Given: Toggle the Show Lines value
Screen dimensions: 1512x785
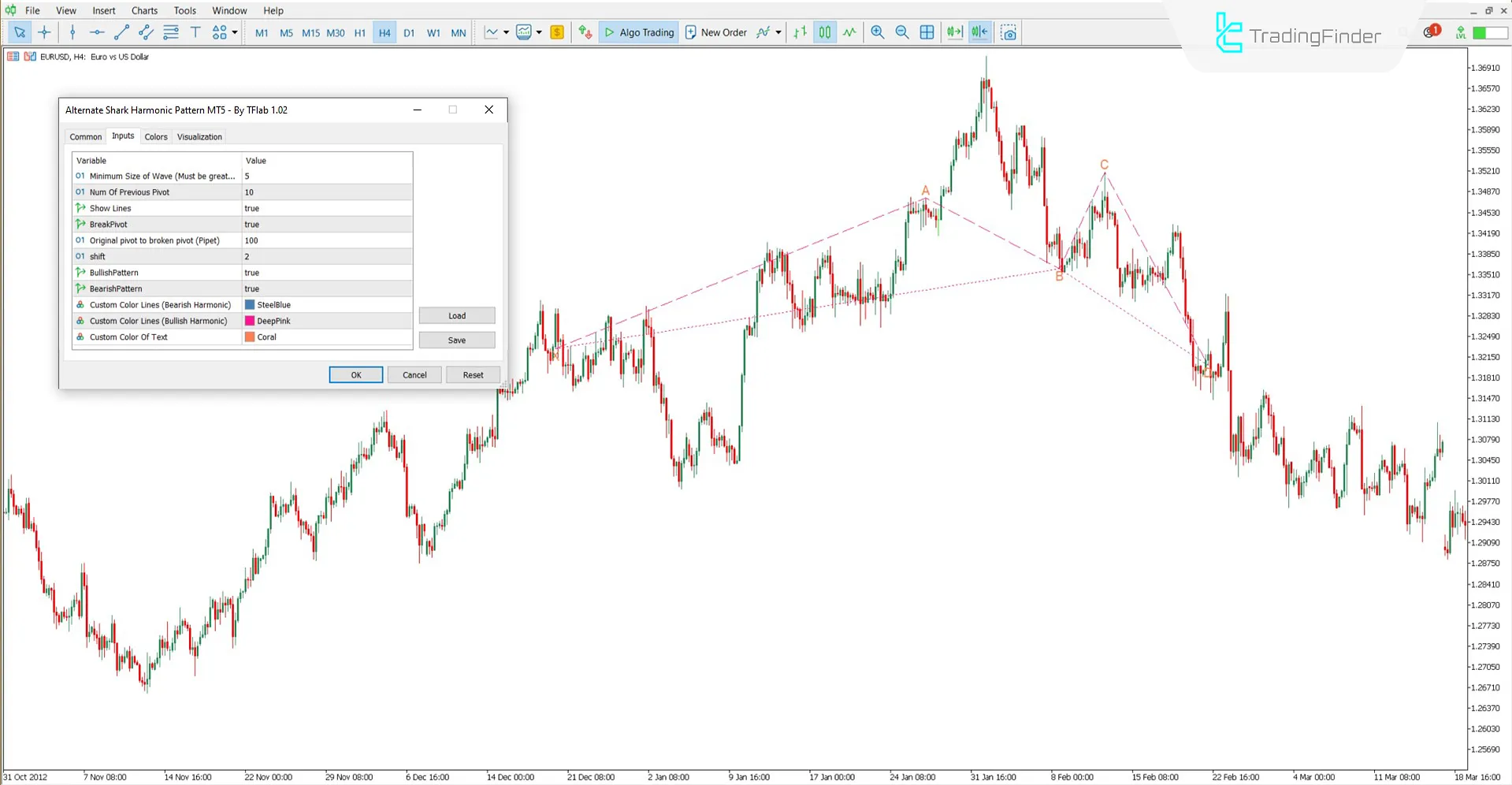Looking at the screenshot, I should (x=326, y=208).
